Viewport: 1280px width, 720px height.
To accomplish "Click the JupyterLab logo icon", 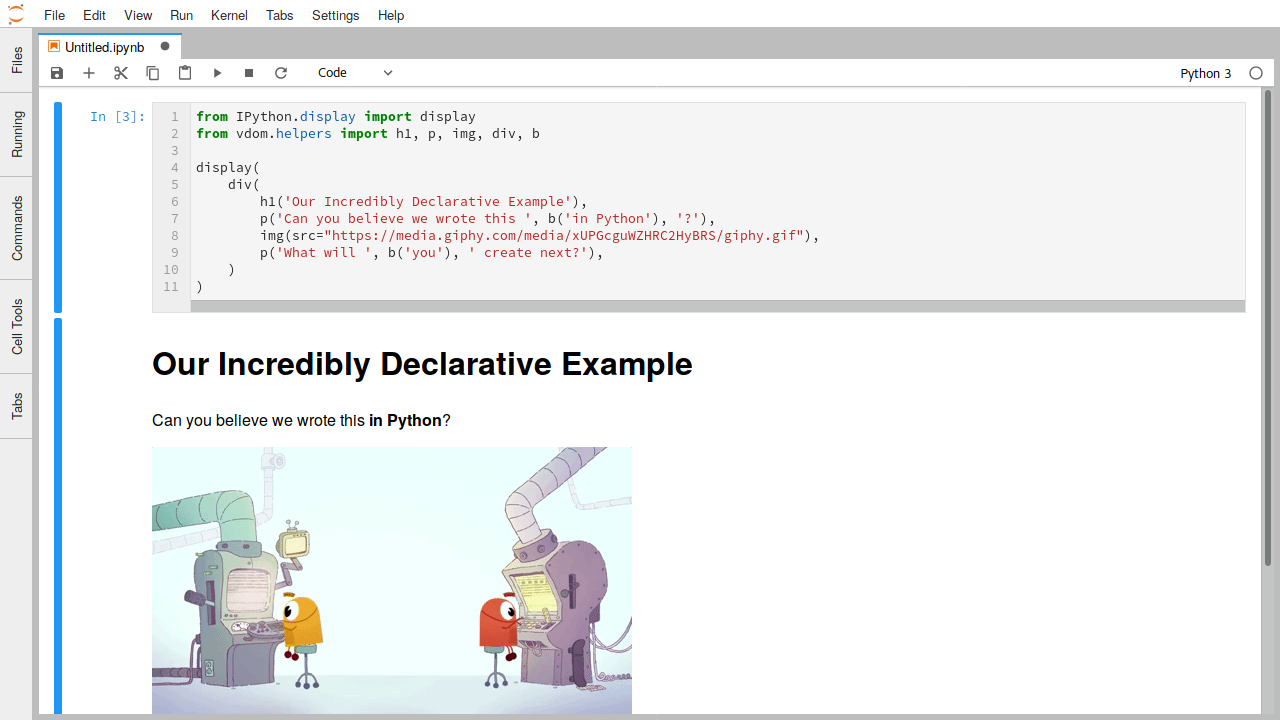I will (x=16, y=14).
